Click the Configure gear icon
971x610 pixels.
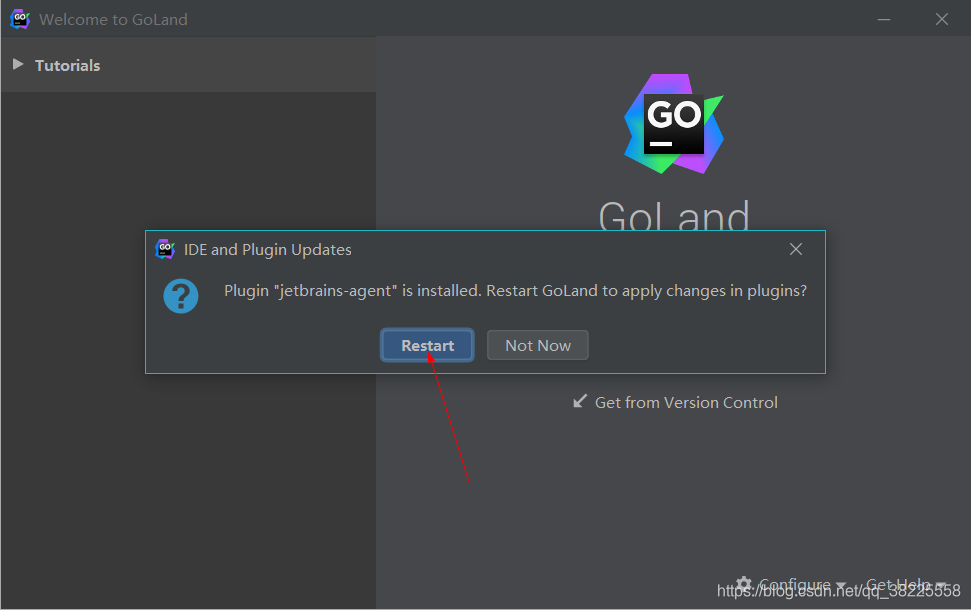click(744, 585)
